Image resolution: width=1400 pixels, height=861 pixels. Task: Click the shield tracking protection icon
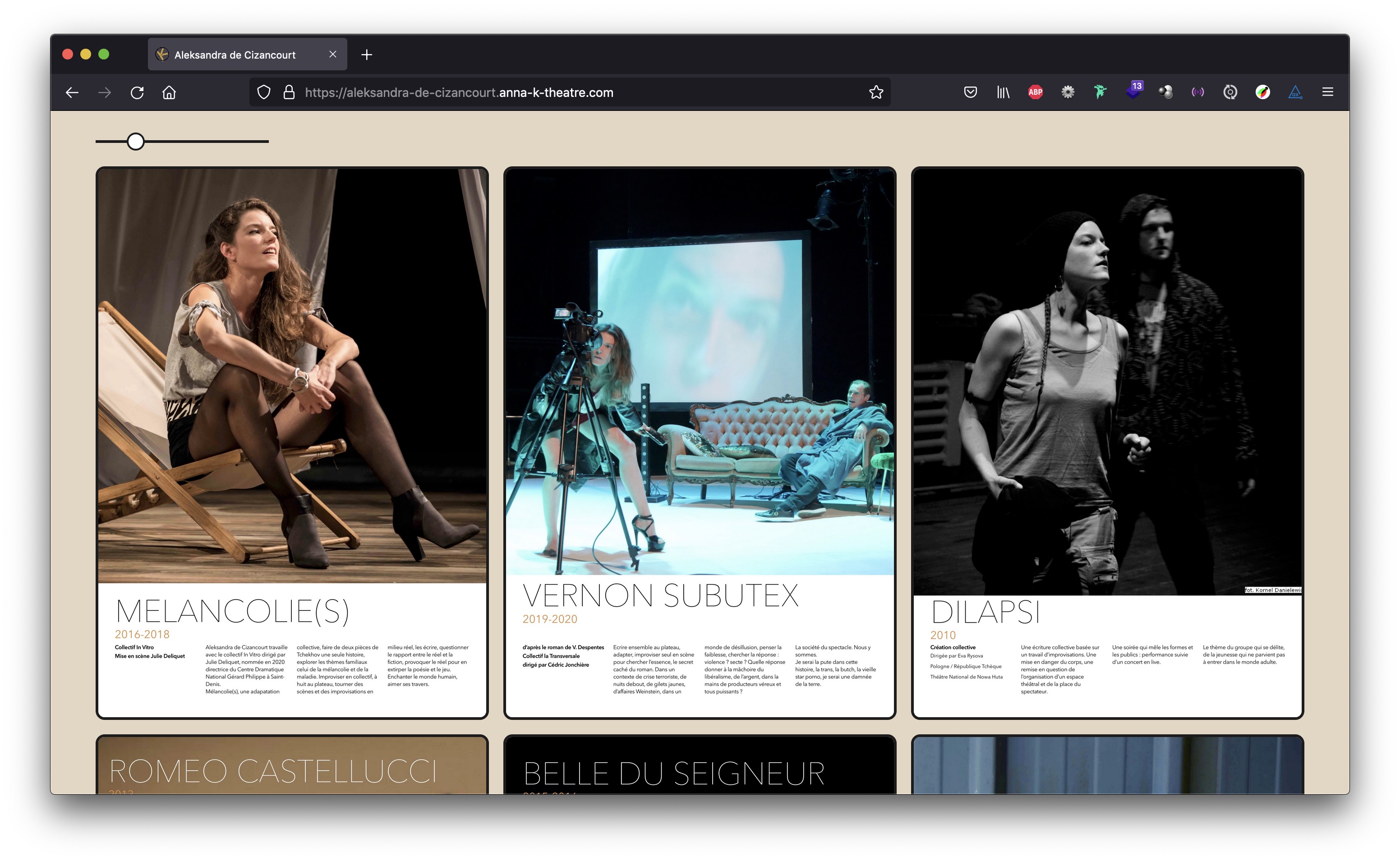[263, 92]
